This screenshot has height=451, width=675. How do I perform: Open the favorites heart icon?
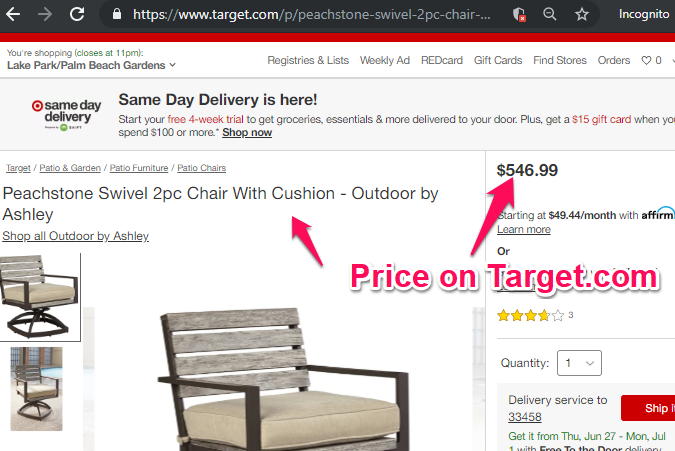(646, 60)
